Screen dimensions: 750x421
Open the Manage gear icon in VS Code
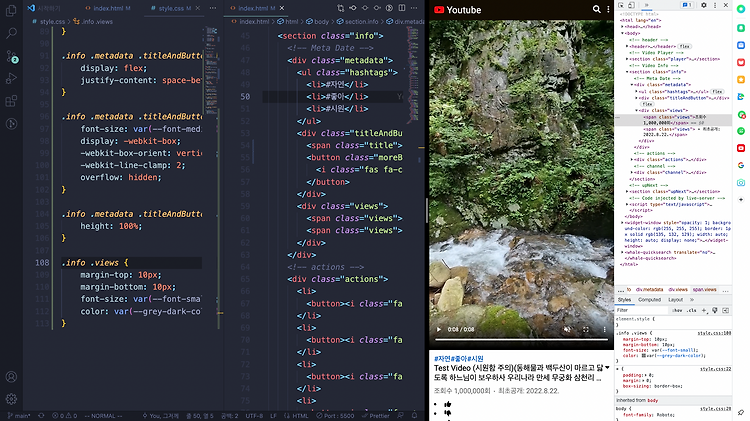(11, 399)
